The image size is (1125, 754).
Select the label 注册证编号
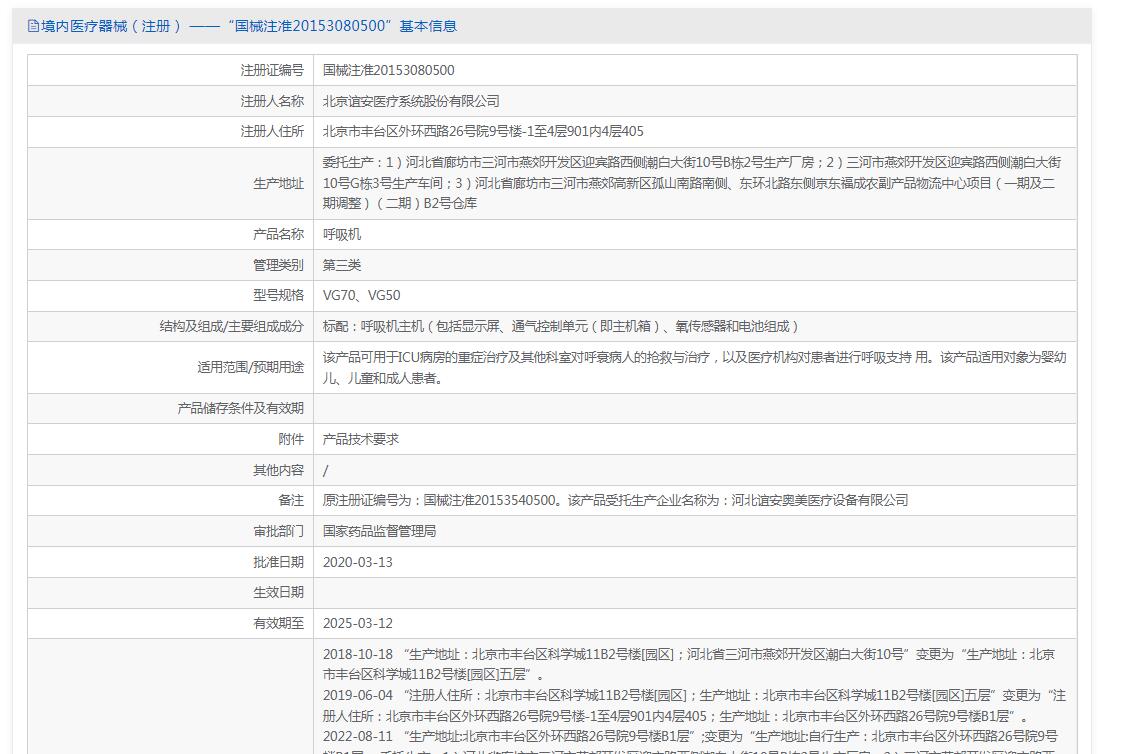[272, 70]
